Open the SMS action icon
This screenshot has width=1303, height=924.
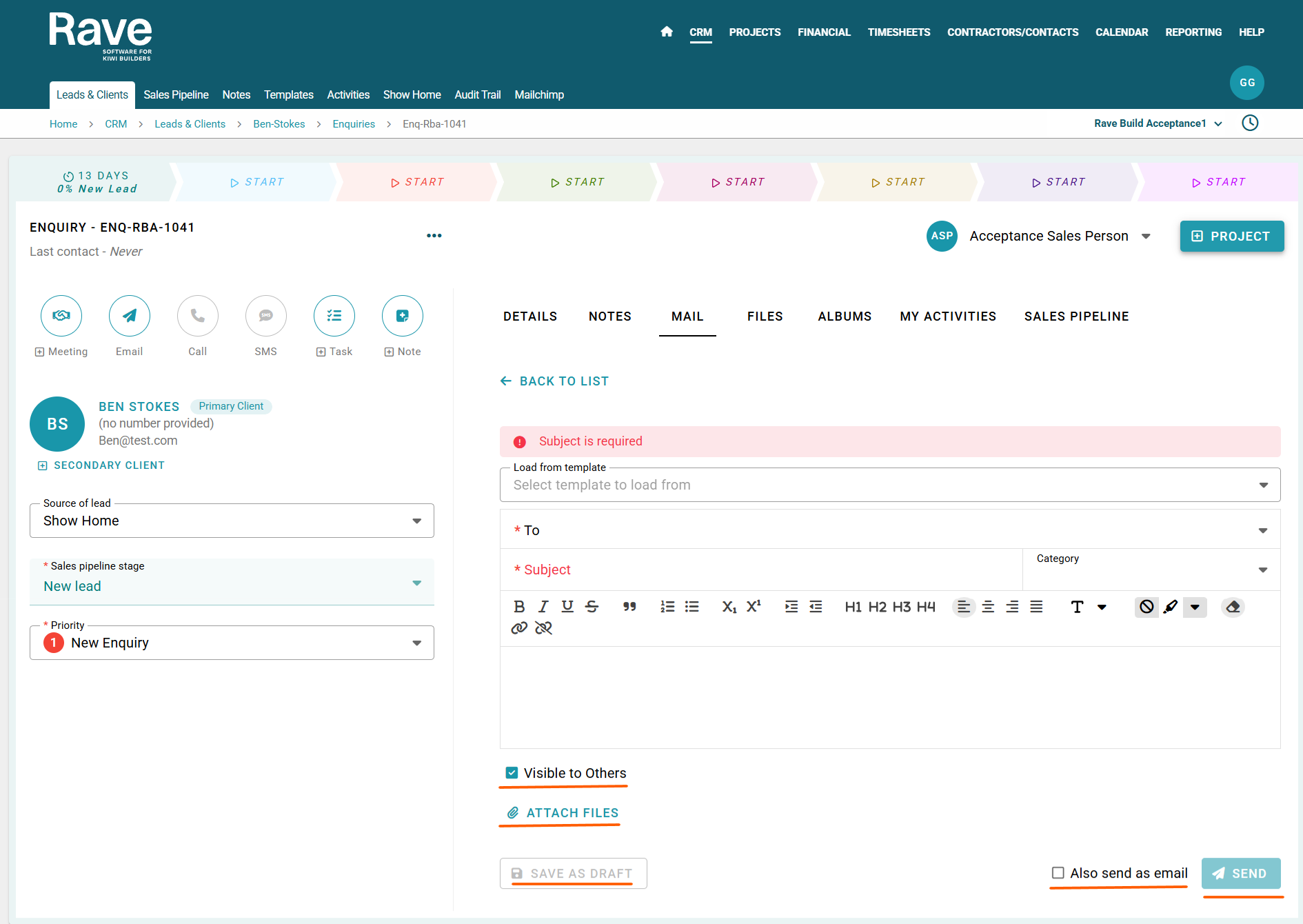(266, 316)
